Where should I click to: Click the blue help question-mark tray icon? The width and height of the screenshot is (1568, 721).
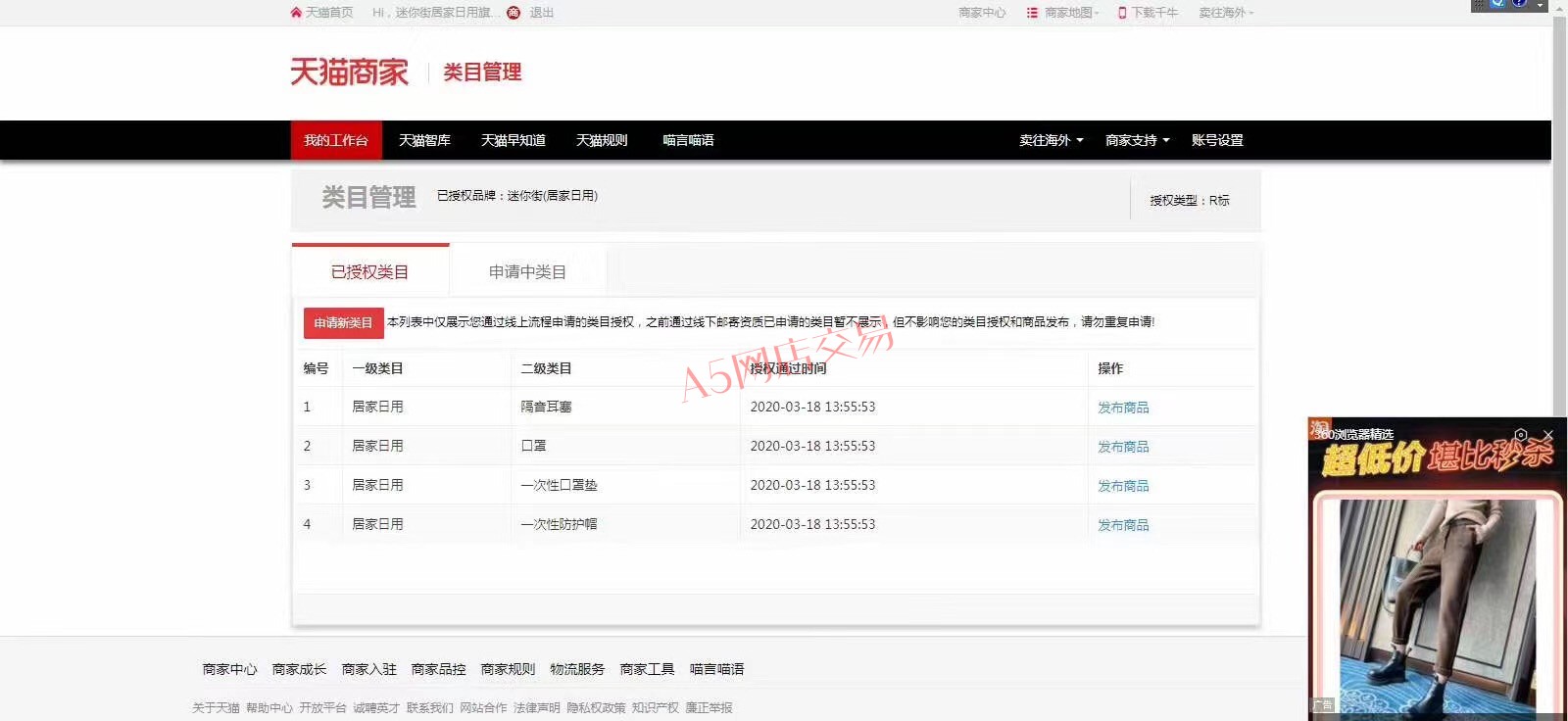tap(1519, 4)
